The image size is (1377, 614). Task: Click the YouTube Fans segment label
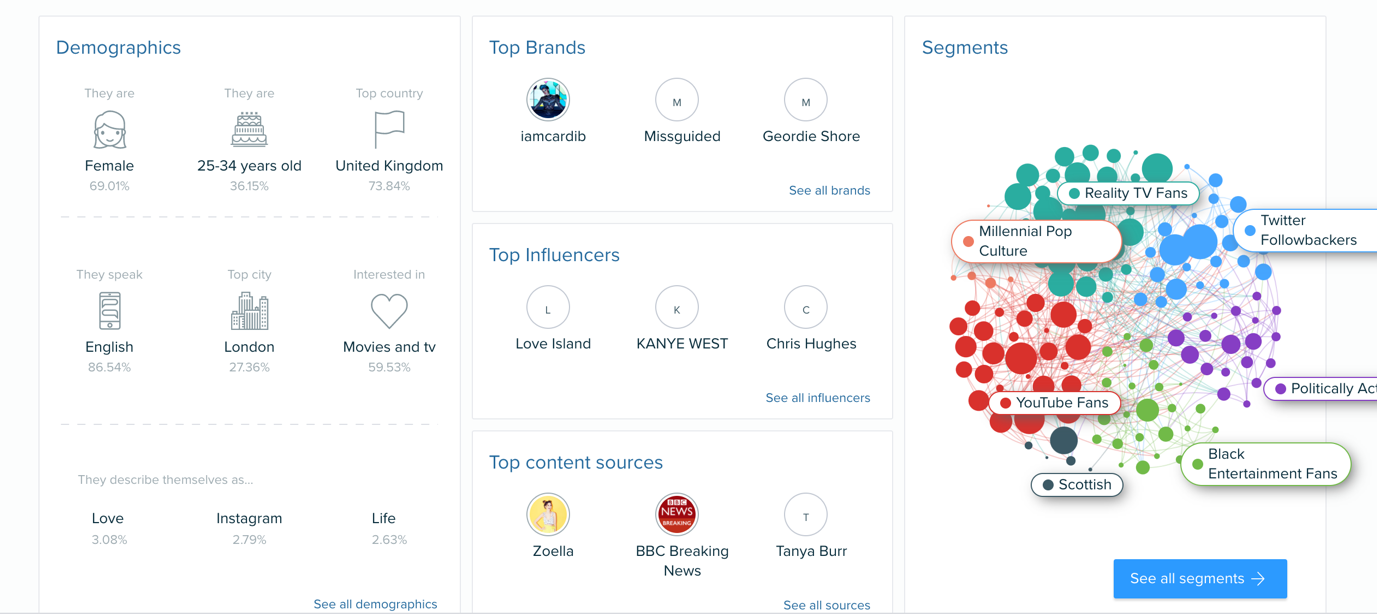point(1054,403)
